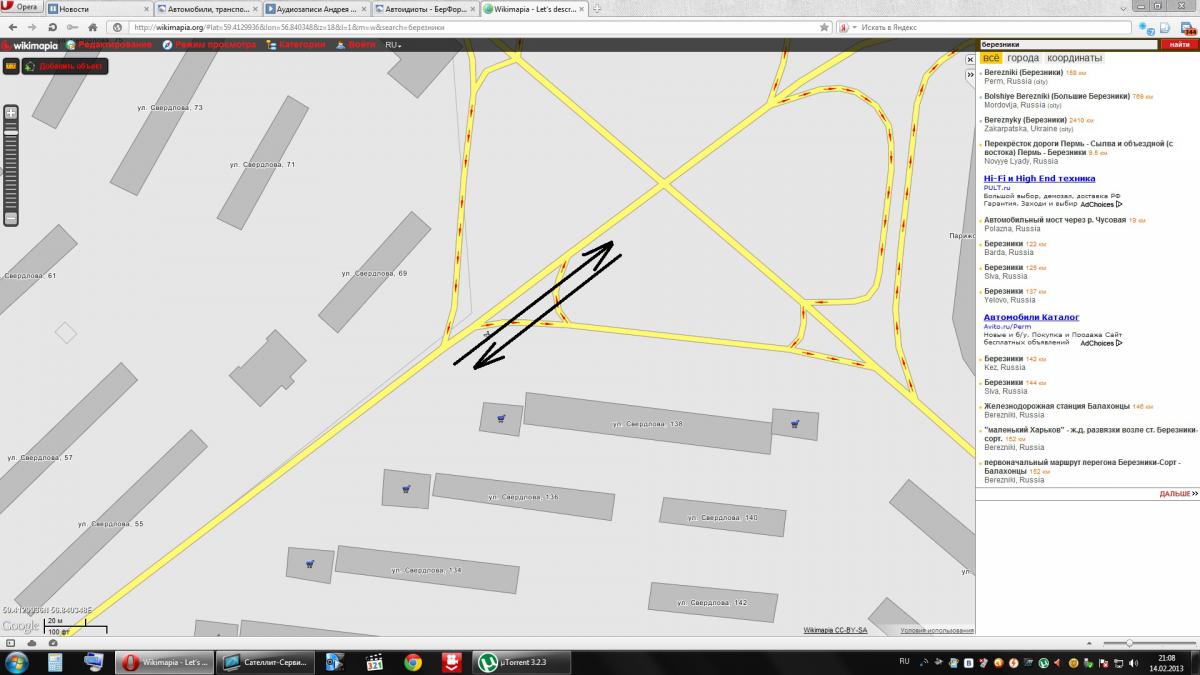Collapse the sidebar with the double-arrow button

(x=969, y=74)
